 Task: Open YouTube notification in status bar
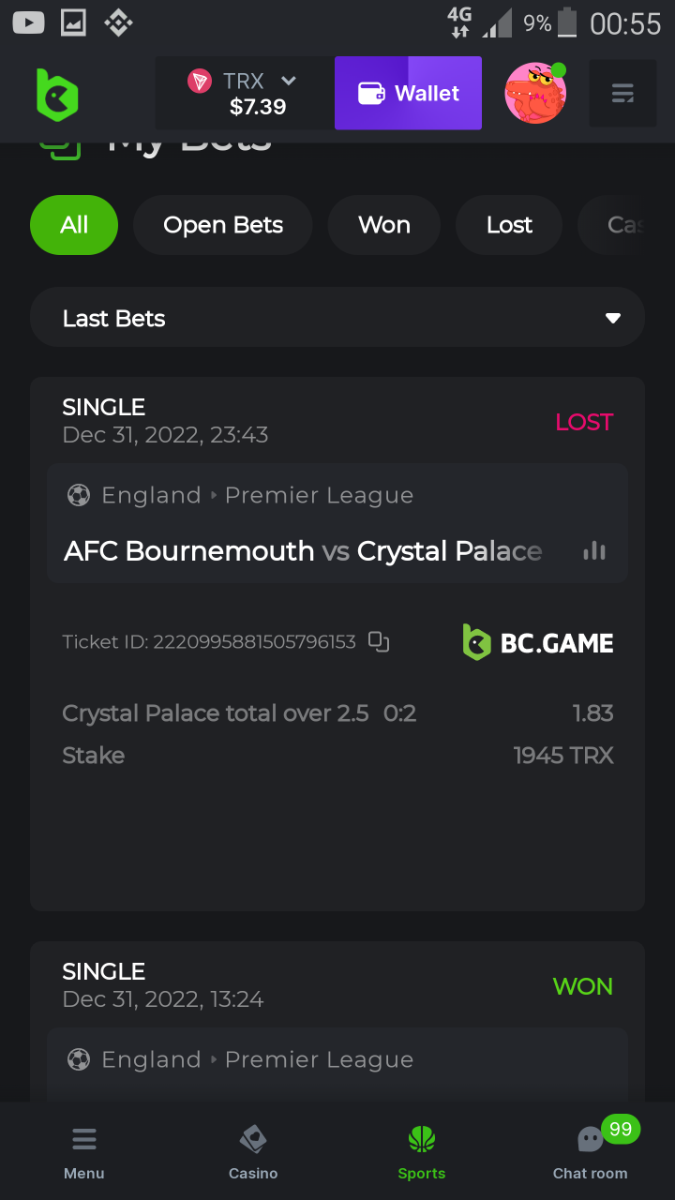(x=28, y=22)
